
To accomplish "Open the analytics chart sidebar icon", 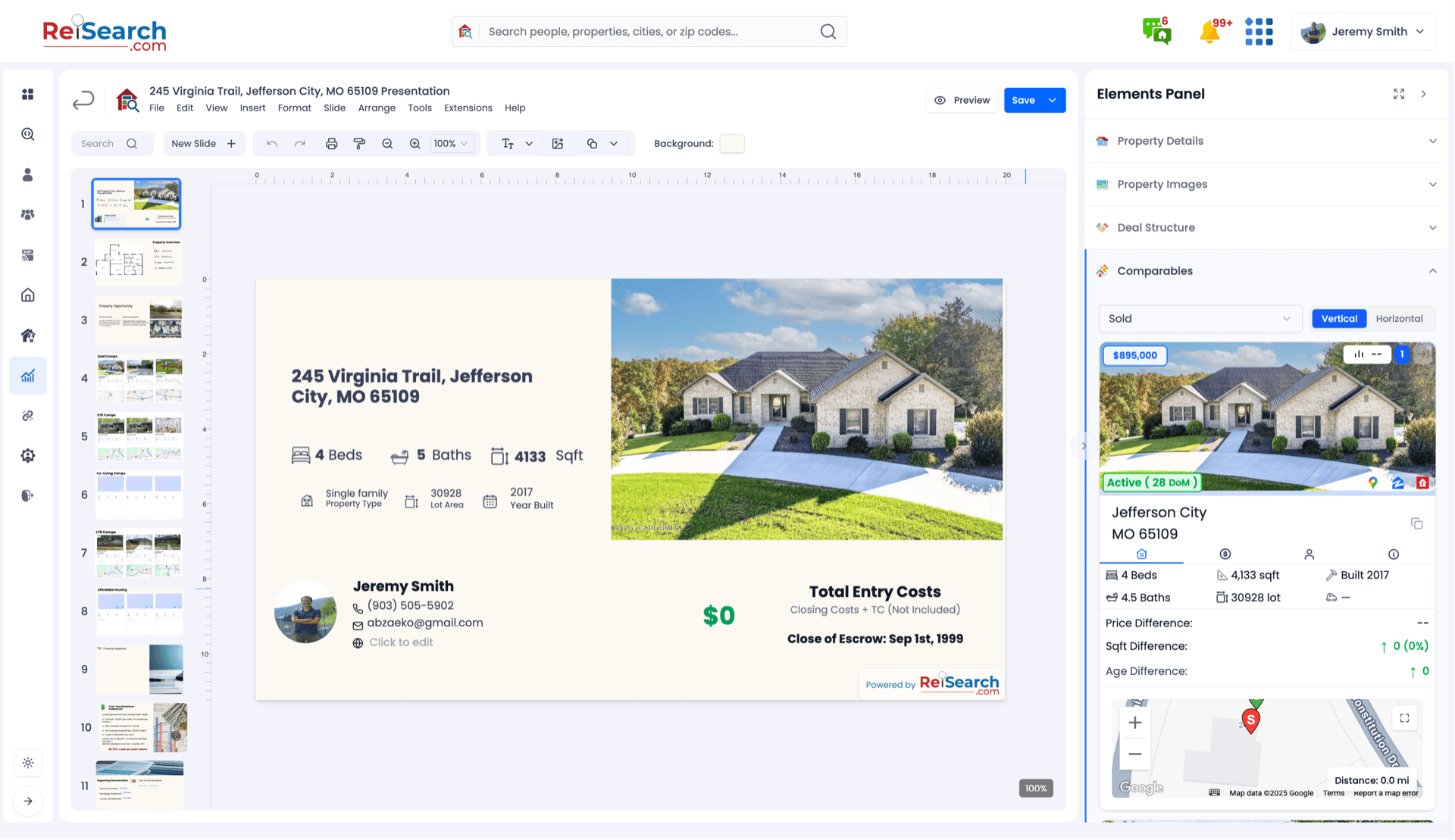I will (28, 376).
